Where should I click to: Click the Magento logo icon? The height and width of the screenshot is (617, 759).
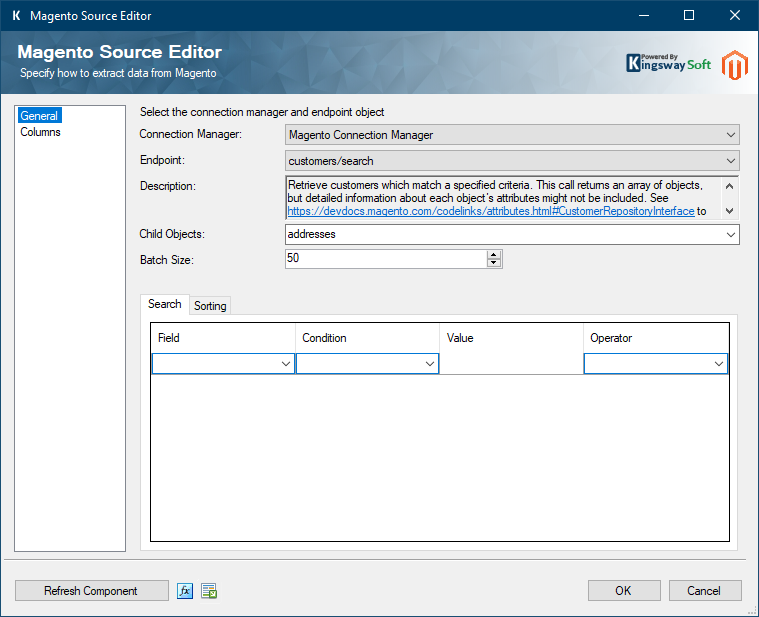click(x=735, y=65)
